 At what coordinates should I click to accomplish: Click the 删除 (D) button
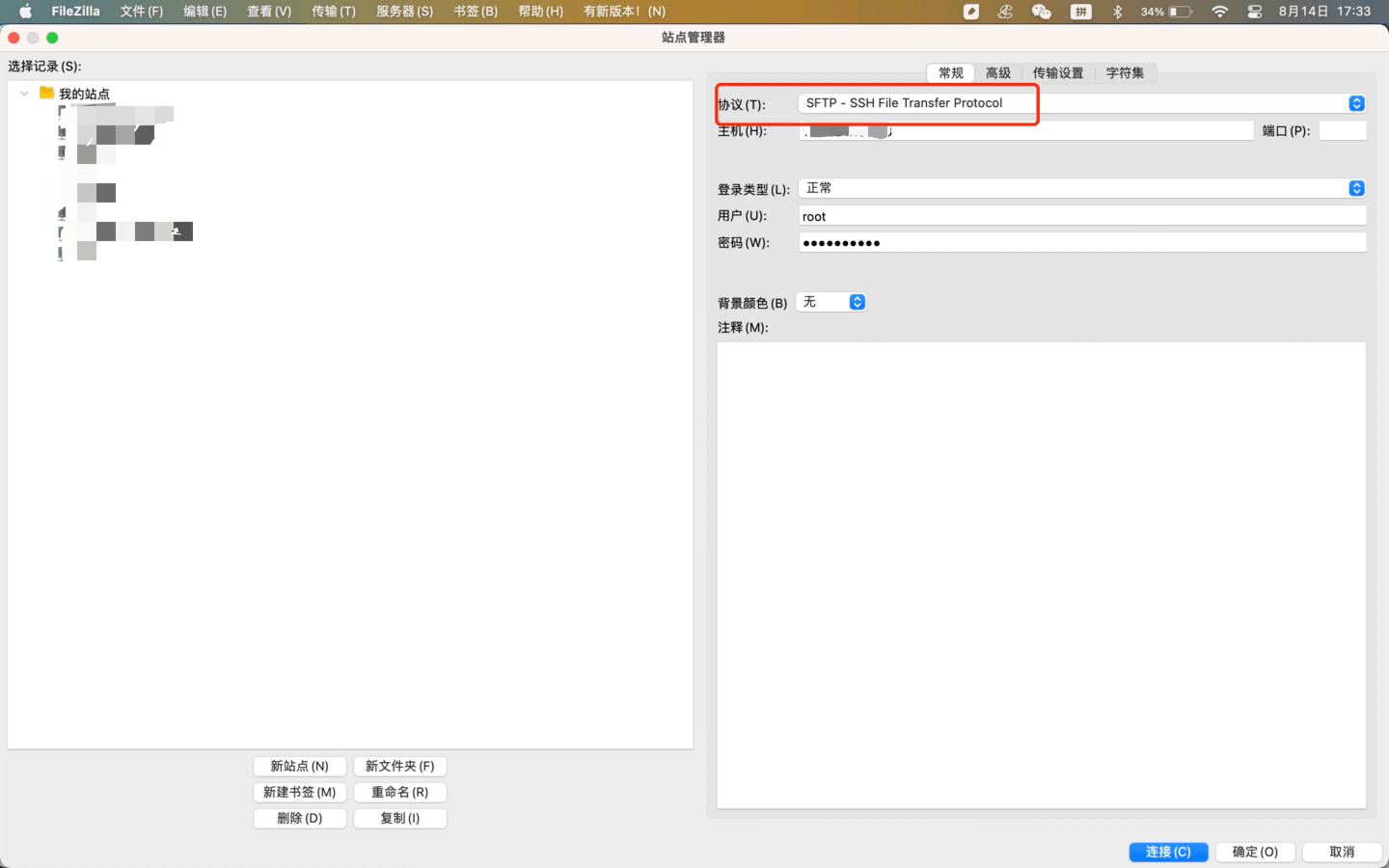(300, 818)
